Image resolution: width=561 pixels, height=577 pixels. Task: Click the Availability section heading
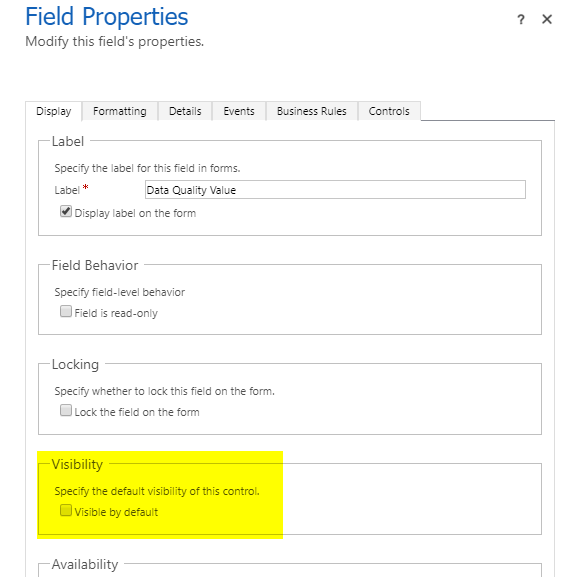coord(85,564)
